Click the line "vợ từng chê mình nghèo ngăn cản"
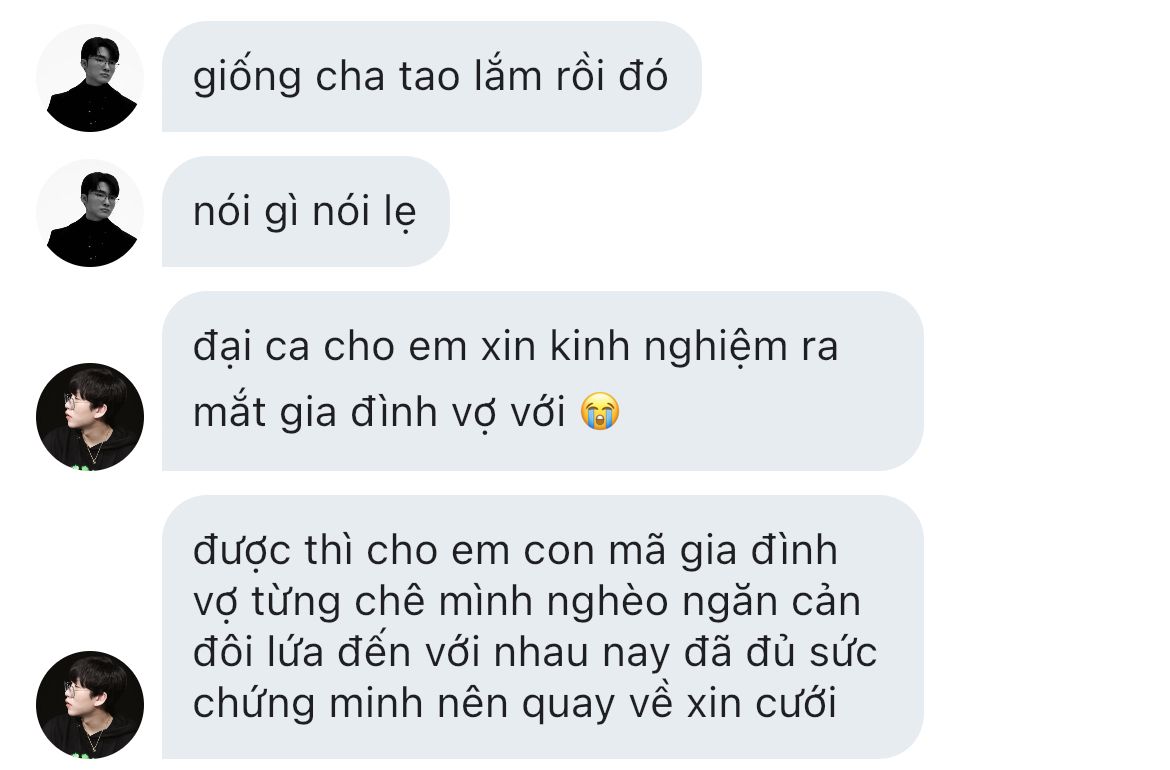 pyautogui.click(x=527, y=602)
